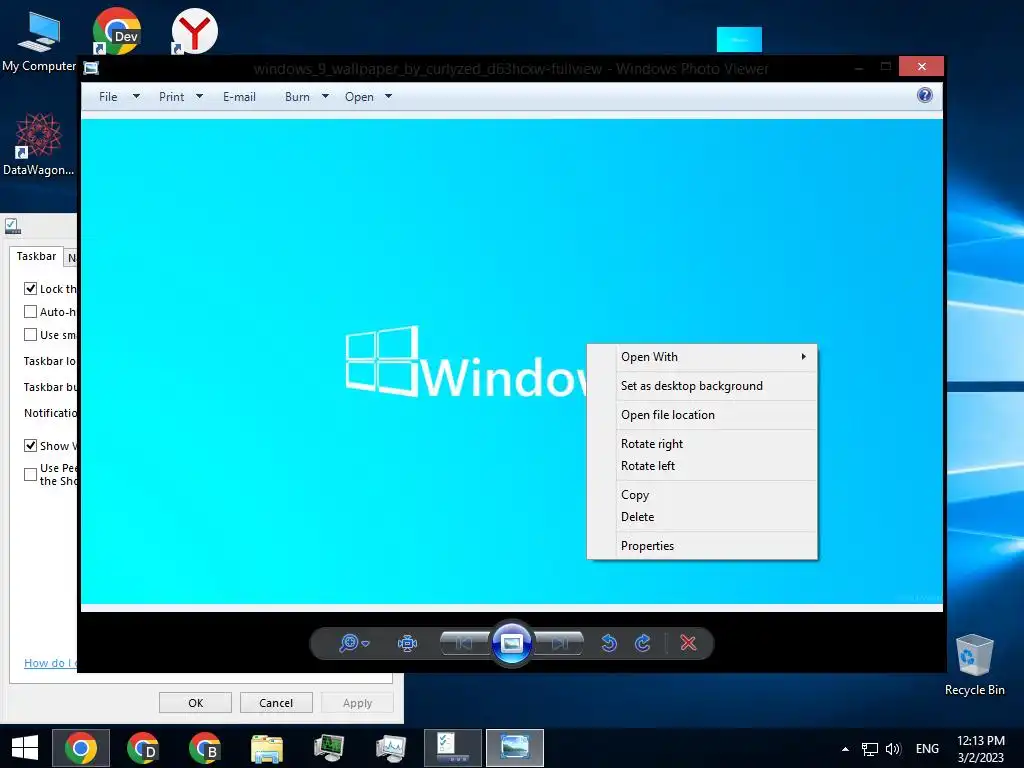Click E-mail in viewer toolbar
Viewport: 1024px width, 768px height.
click(x=239, y=97)
